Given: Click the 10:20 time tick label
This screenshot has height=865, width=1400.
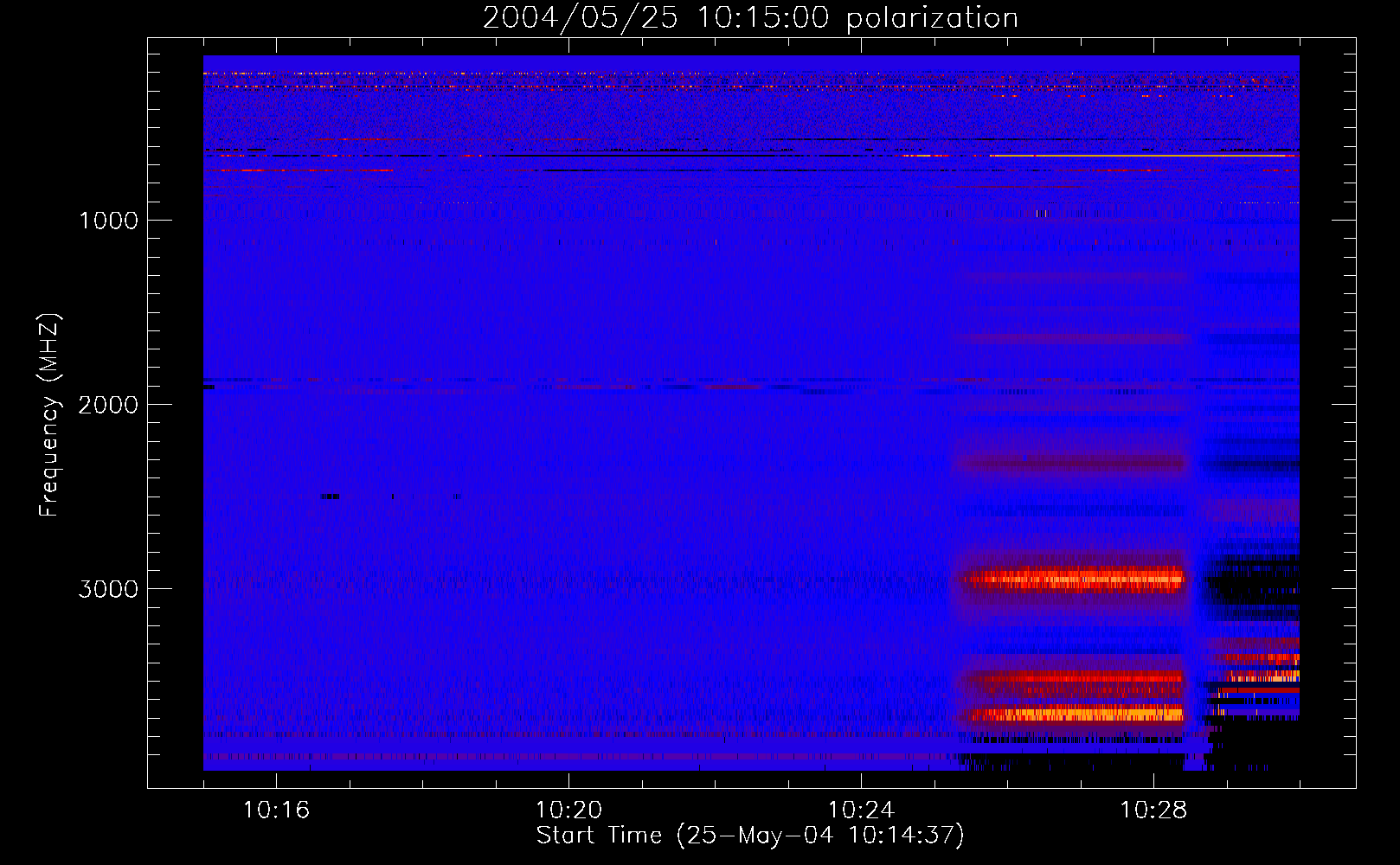Looking at the screenshot, I should (568, 810).
